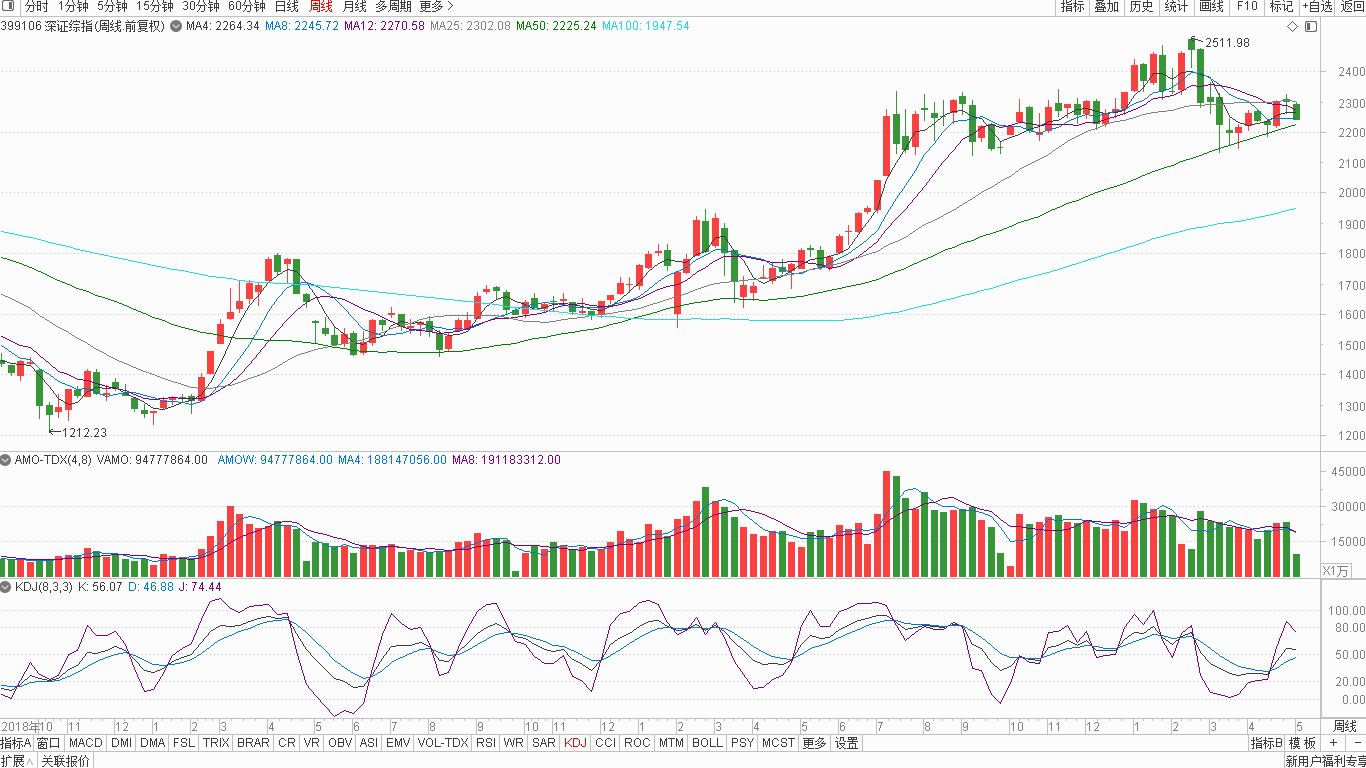Switch indicator to PSY

pos(742,743)
